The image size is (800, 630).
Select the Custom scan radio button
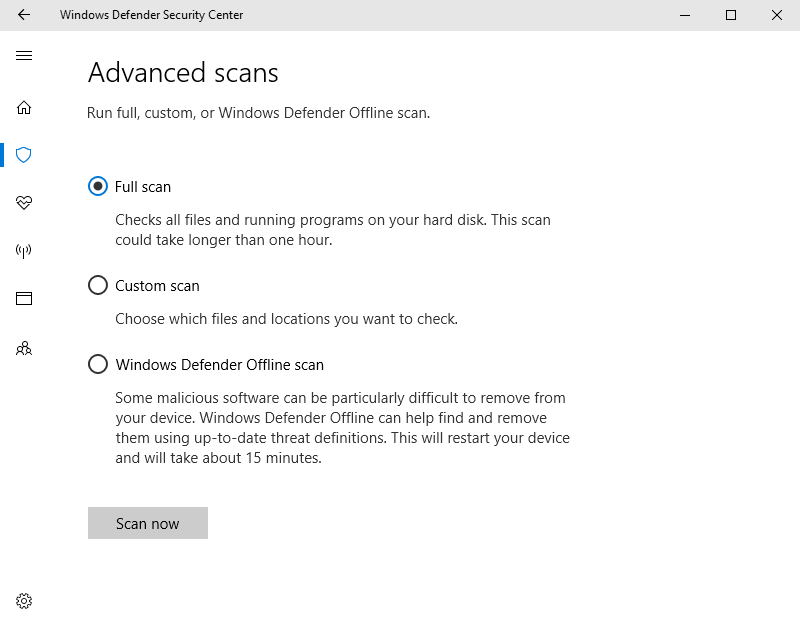[x=98, y=286]
